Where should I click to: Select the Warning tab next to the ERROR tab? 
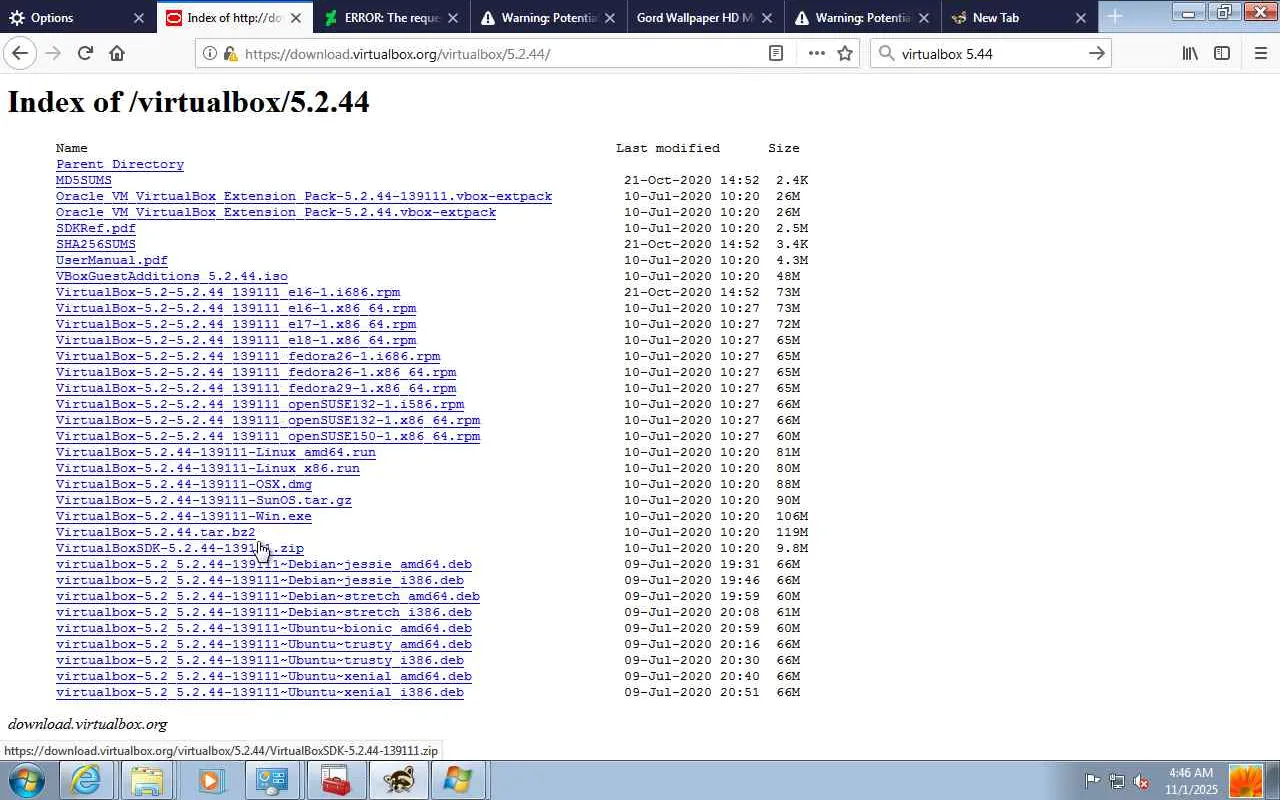click(548, 18)
